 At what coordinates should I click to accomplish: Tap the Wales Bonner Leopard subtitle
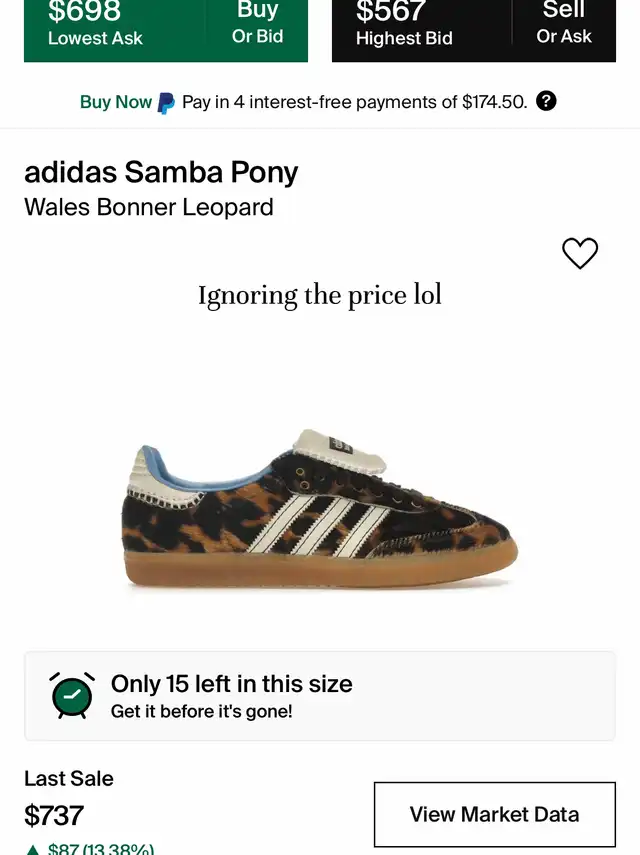pos(149,207)
